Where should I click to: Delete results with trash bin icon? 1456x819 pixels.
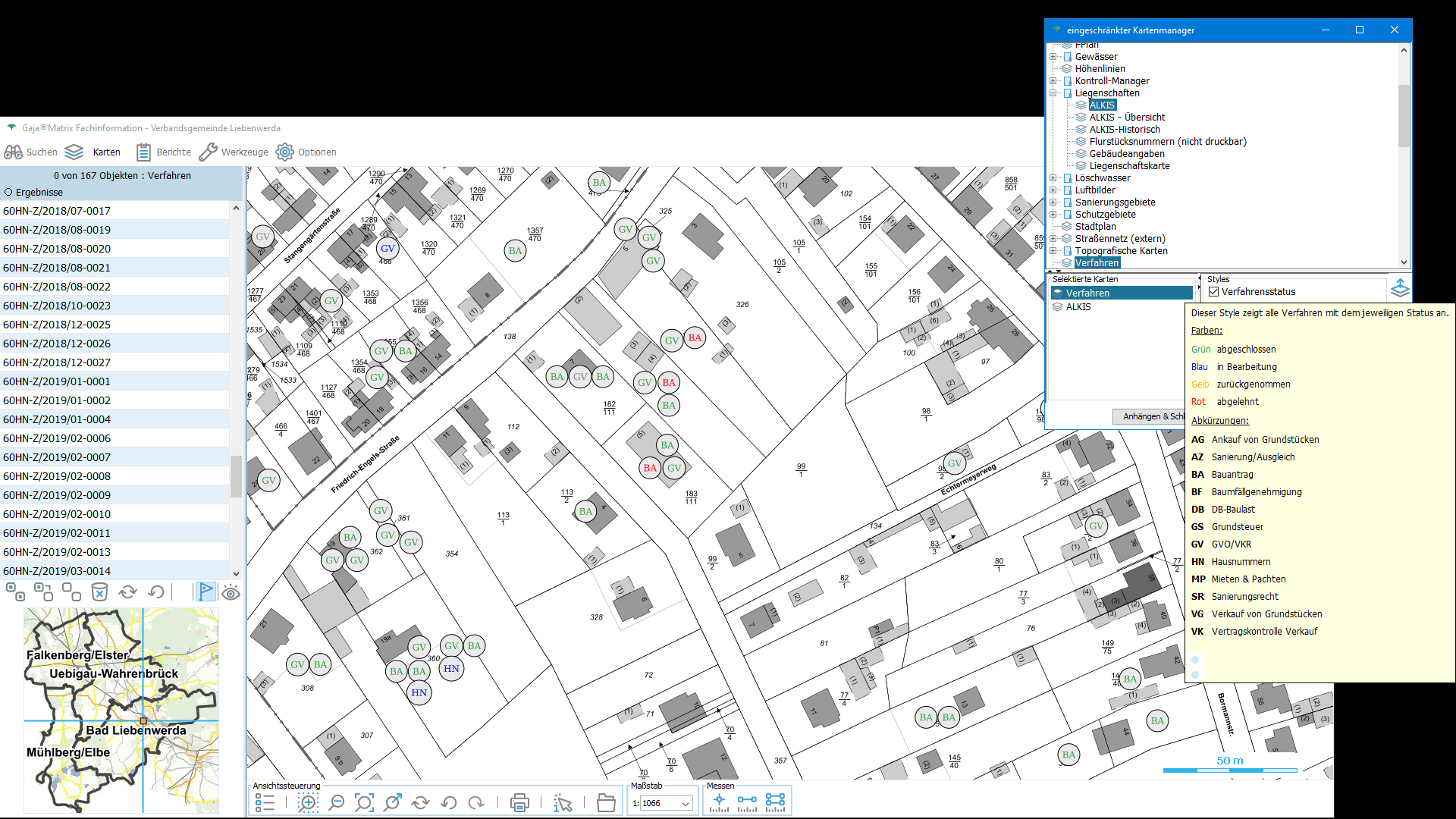click(99, 592)
